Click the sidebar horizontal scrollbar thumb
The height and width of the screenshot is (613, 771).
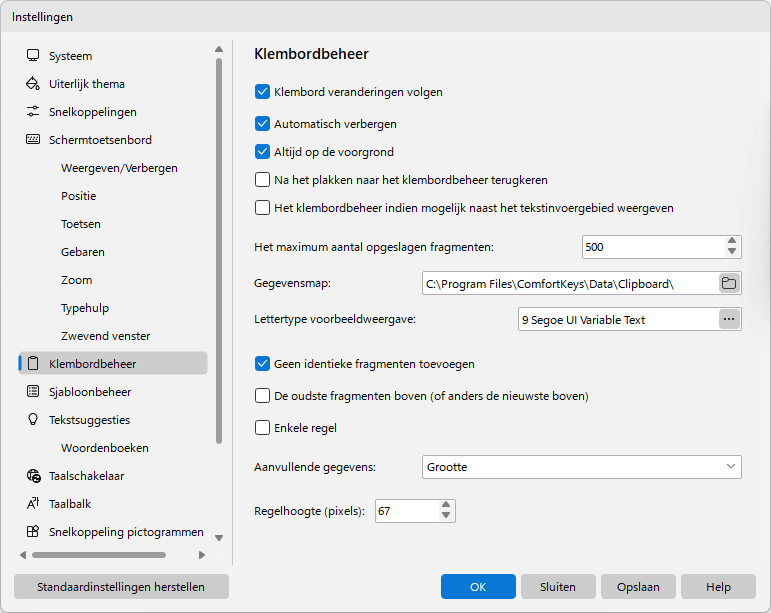(x=99, y=555)
